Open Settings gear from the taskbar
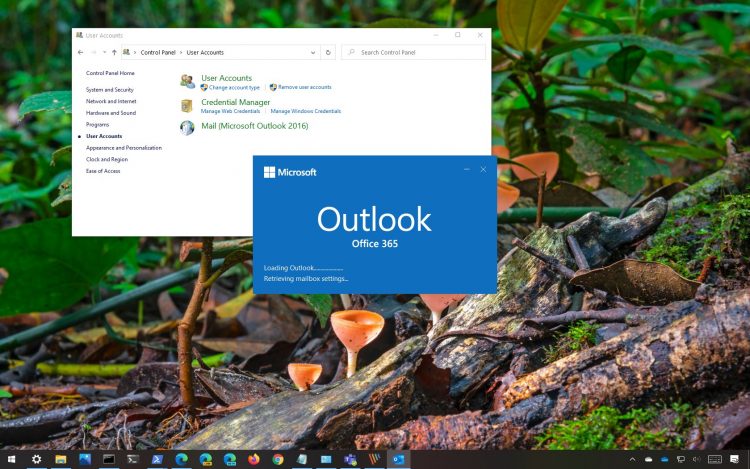Viewport: 750px width, 469px height. click(36, 459)
